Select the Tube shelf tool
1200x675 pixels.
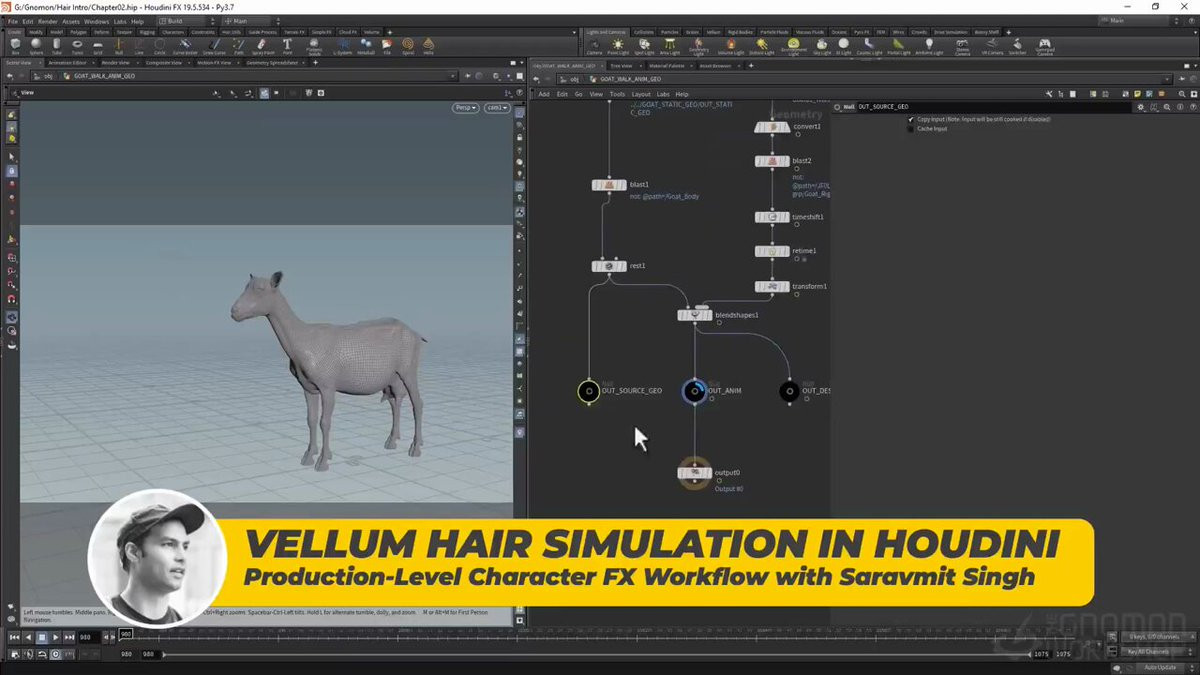pos(56,46)
